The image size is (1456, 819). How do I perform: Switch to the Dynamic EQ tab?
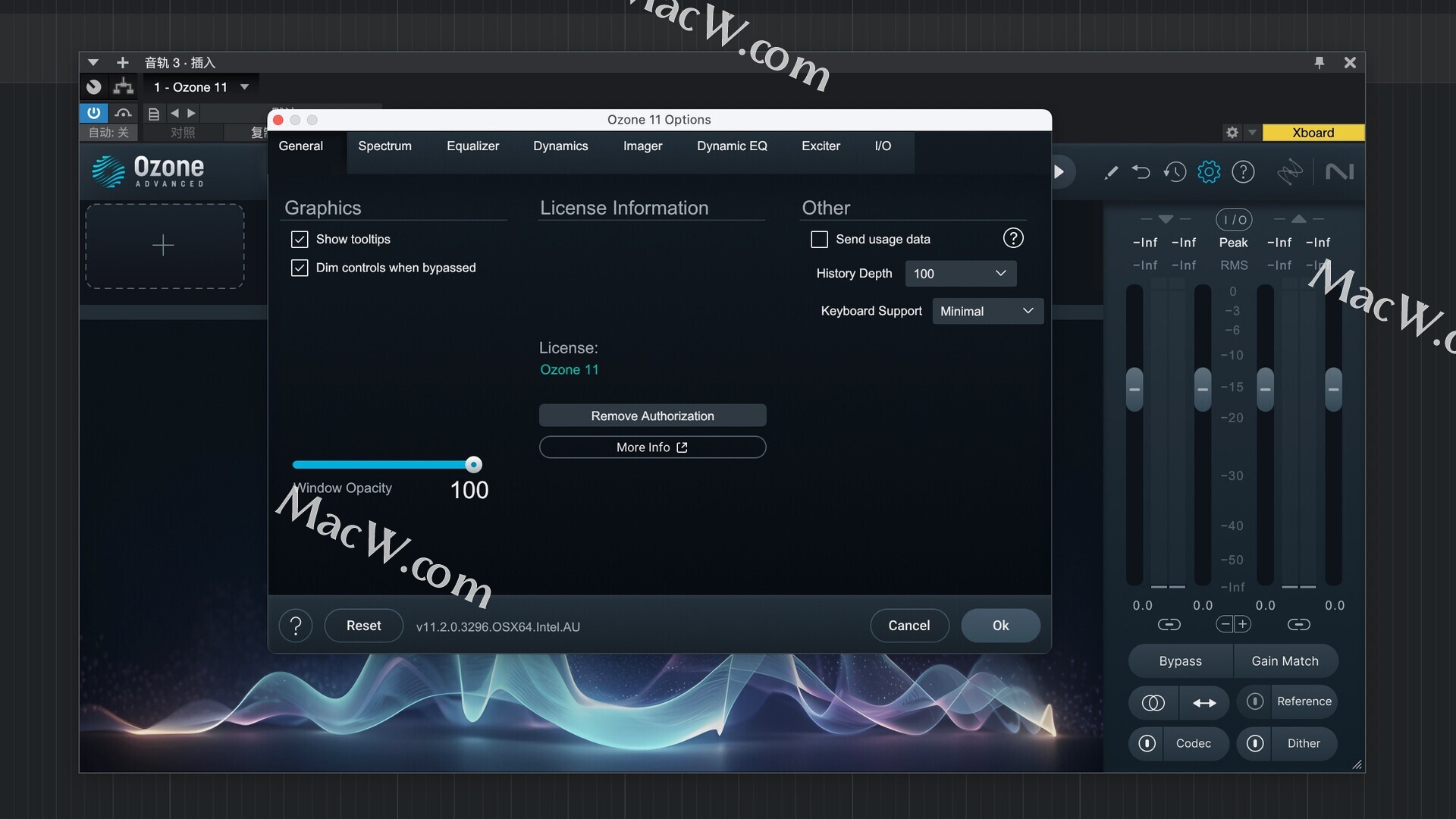point(732,146)
